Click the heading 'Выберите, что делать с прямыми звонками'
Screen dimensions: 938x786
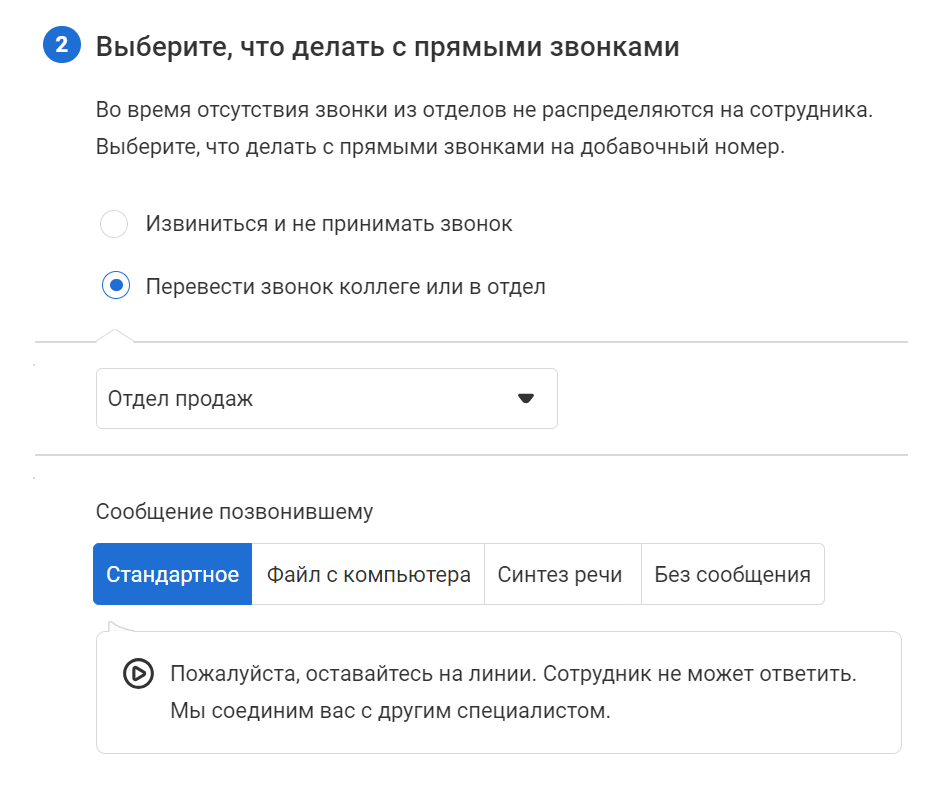[387, 47]
